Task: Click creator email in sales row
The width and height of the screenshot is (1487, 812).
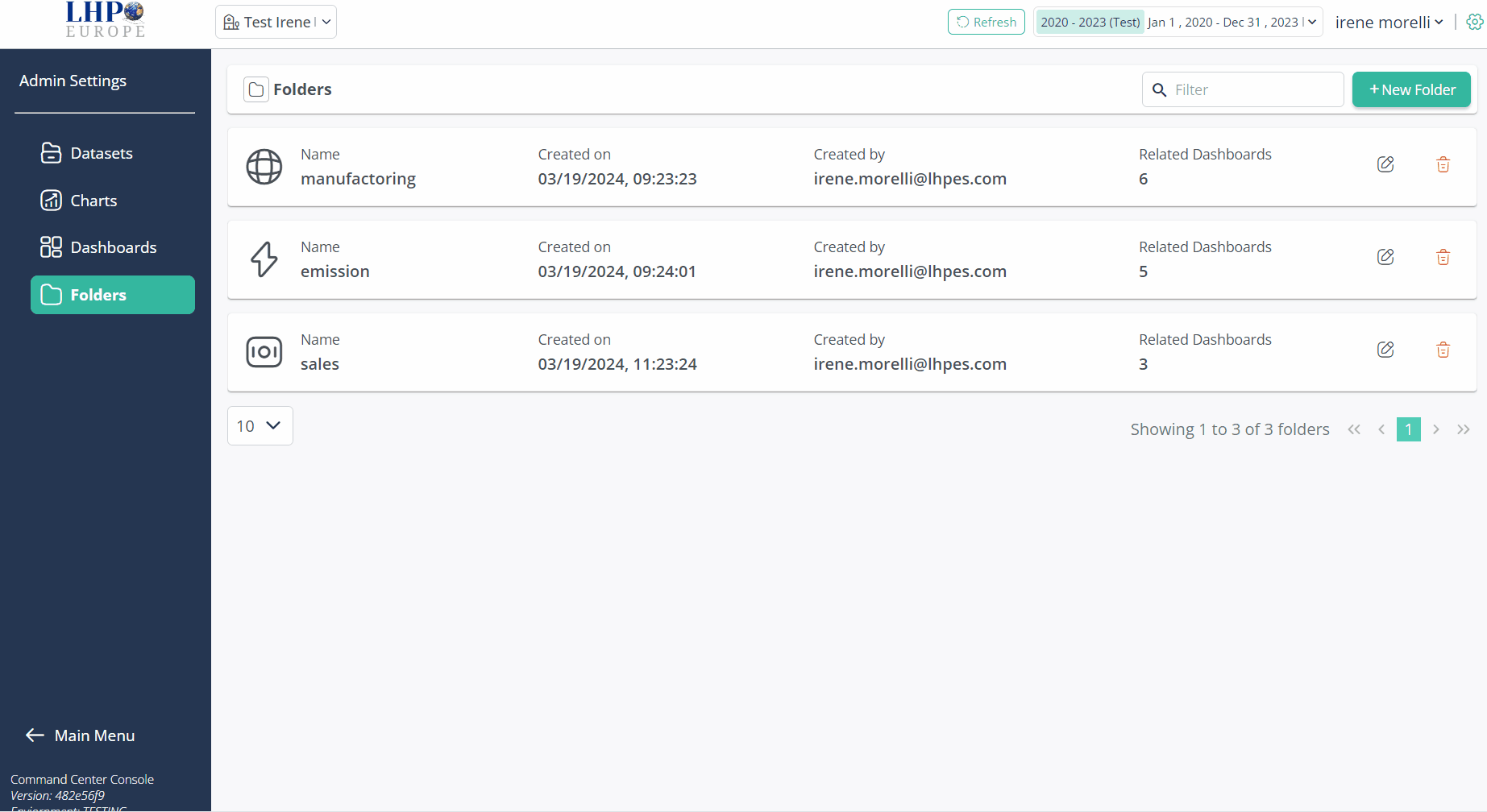Action: [x=910, y=364]
